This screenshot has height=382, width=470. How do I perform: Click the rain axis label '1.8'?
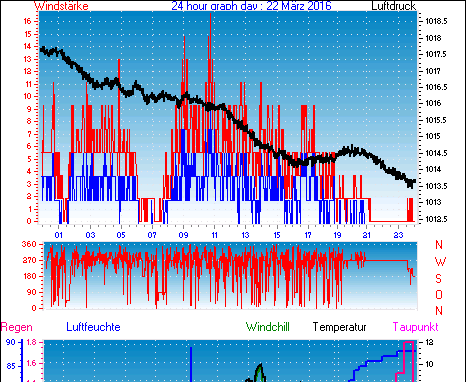[x=31, y=342]
